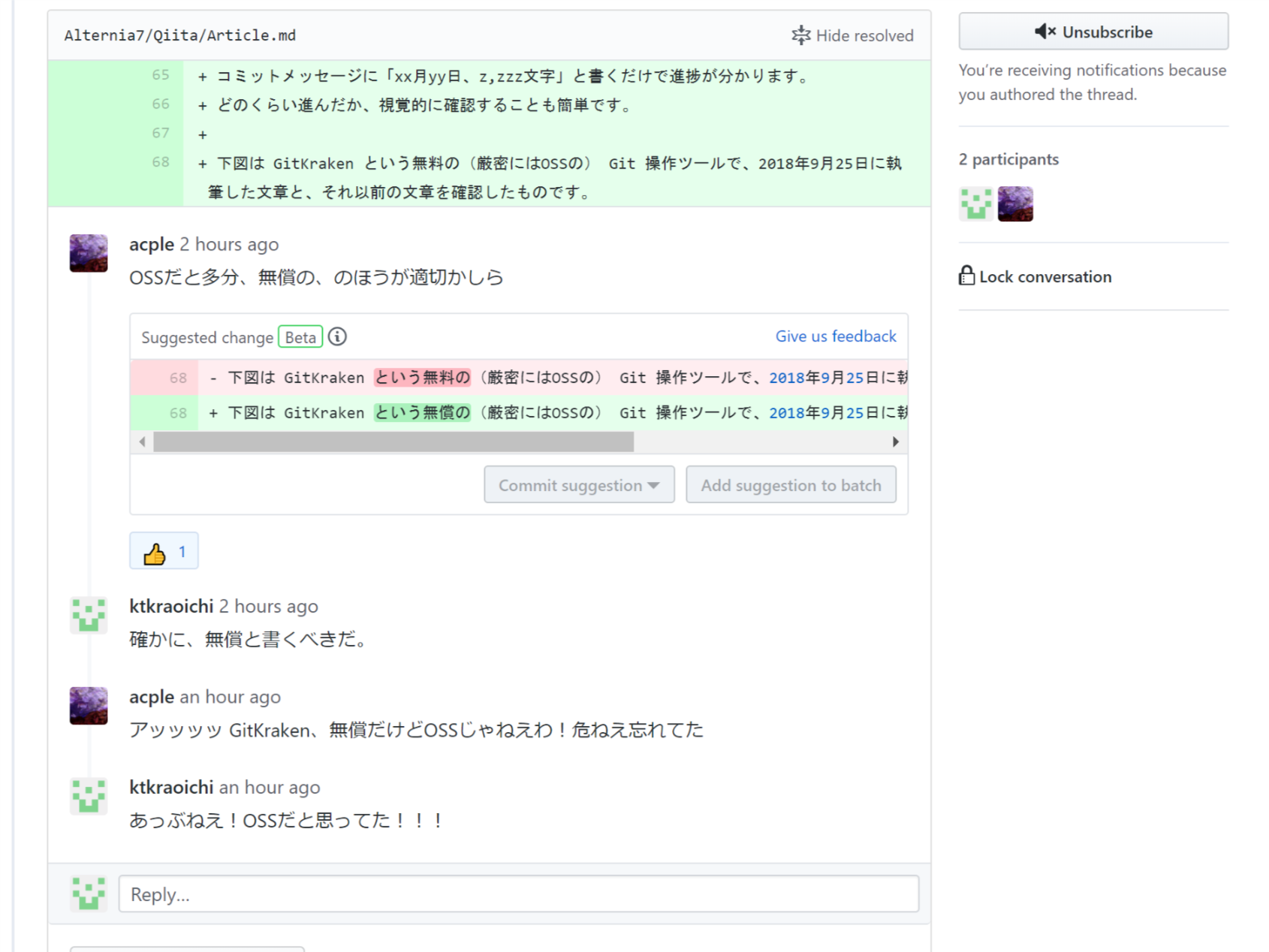
Task: Click ktkraoichi's avatar next to their comment
Action: click(x=88, y=616)
